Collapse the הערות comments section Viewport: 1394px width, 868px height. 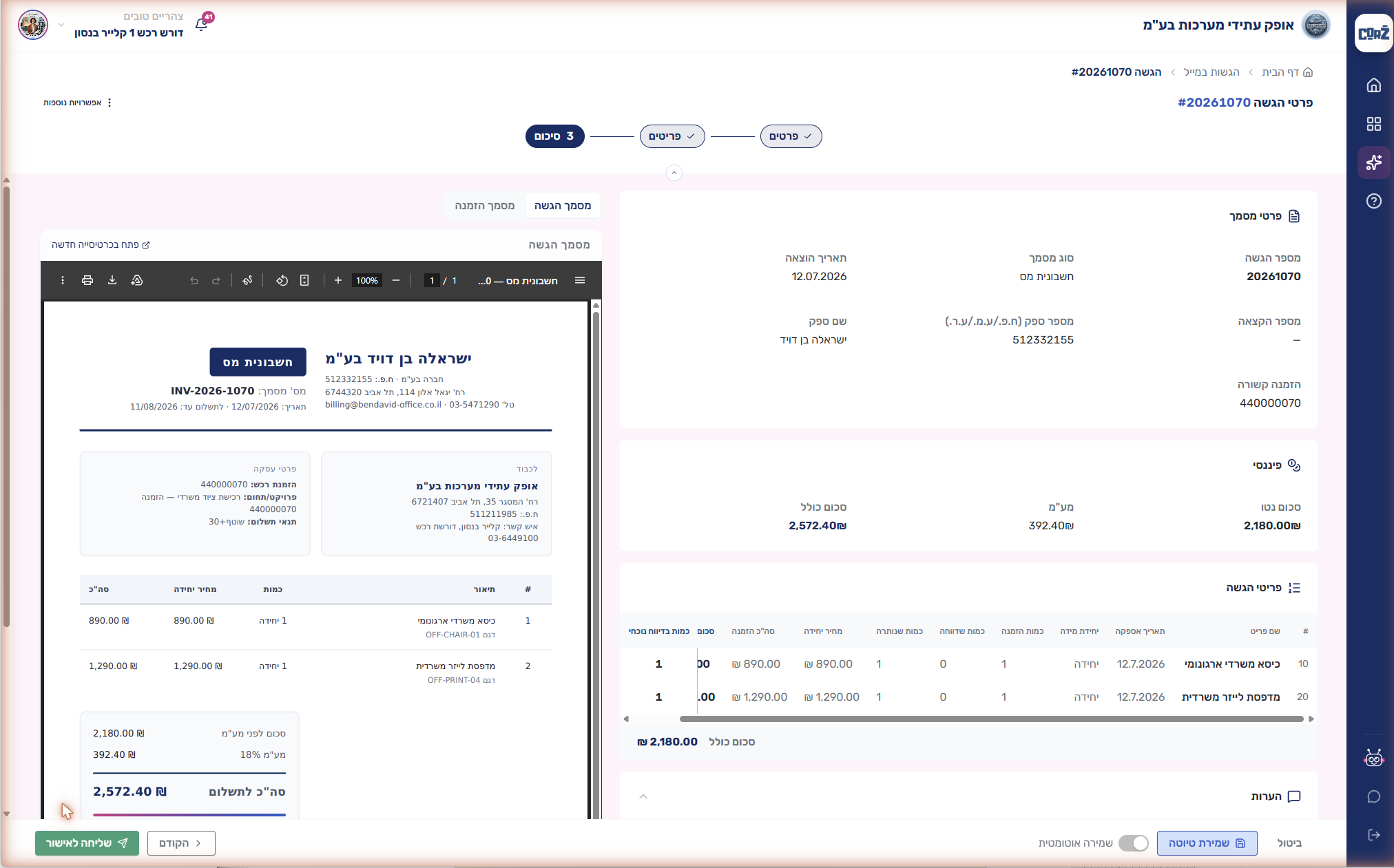point(643,796)
